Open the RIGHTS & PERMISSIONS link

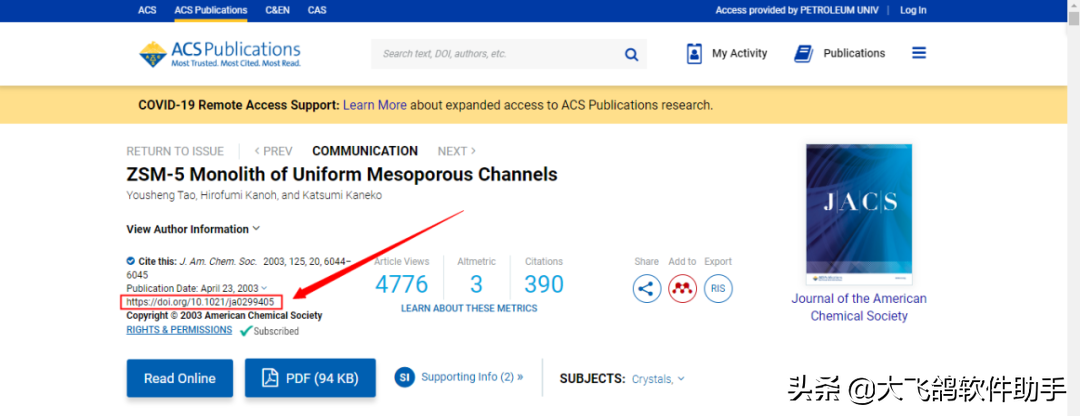pyautogui.click(x=179, y=330)
